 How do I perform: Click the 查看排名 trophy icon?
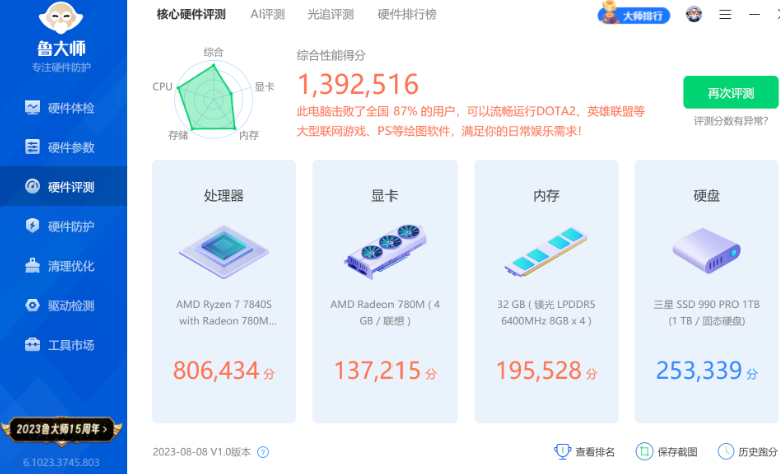pos(562,452)
